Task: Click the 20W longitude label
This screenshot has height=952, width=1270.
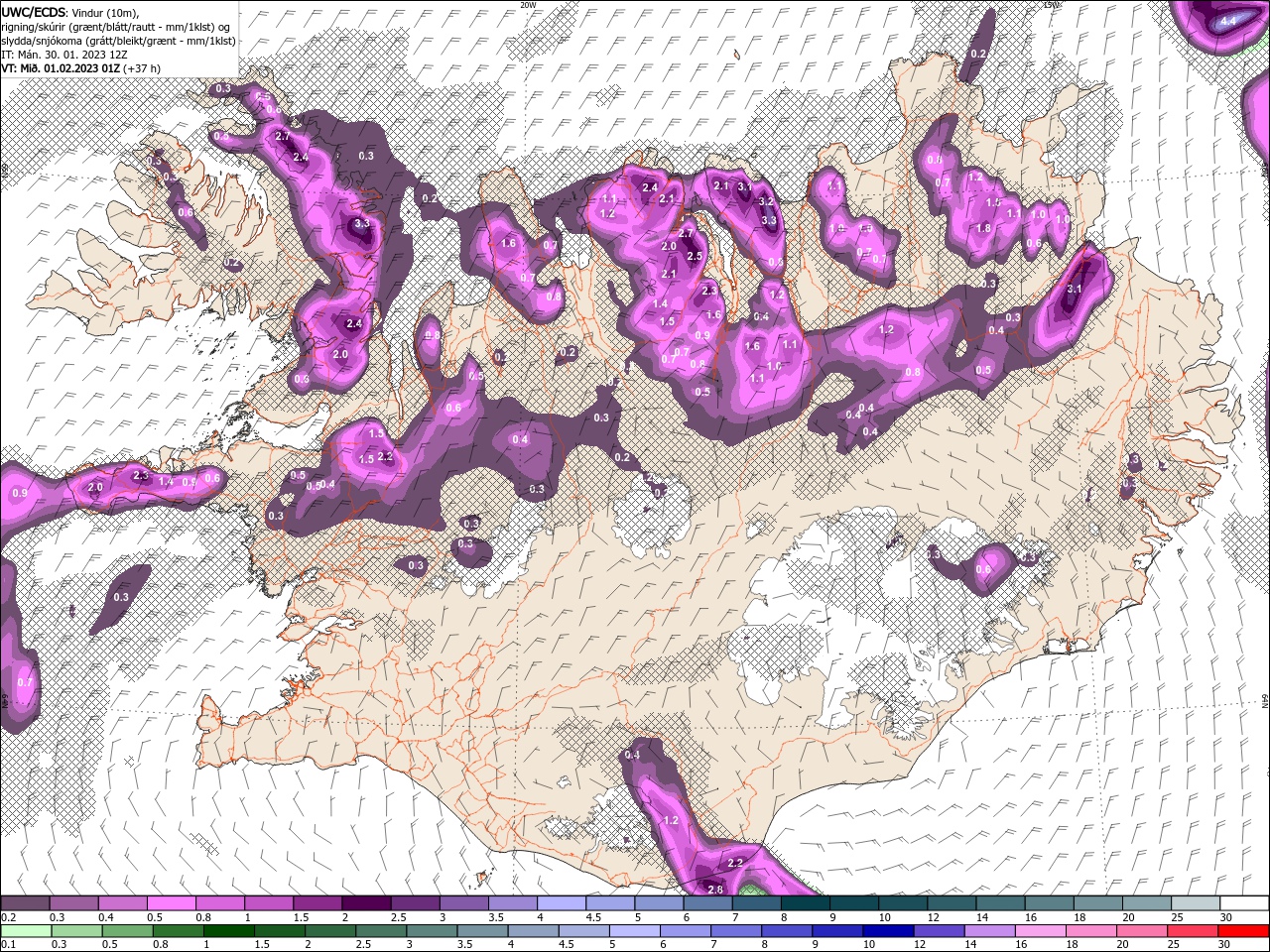Action: [529, 5]
